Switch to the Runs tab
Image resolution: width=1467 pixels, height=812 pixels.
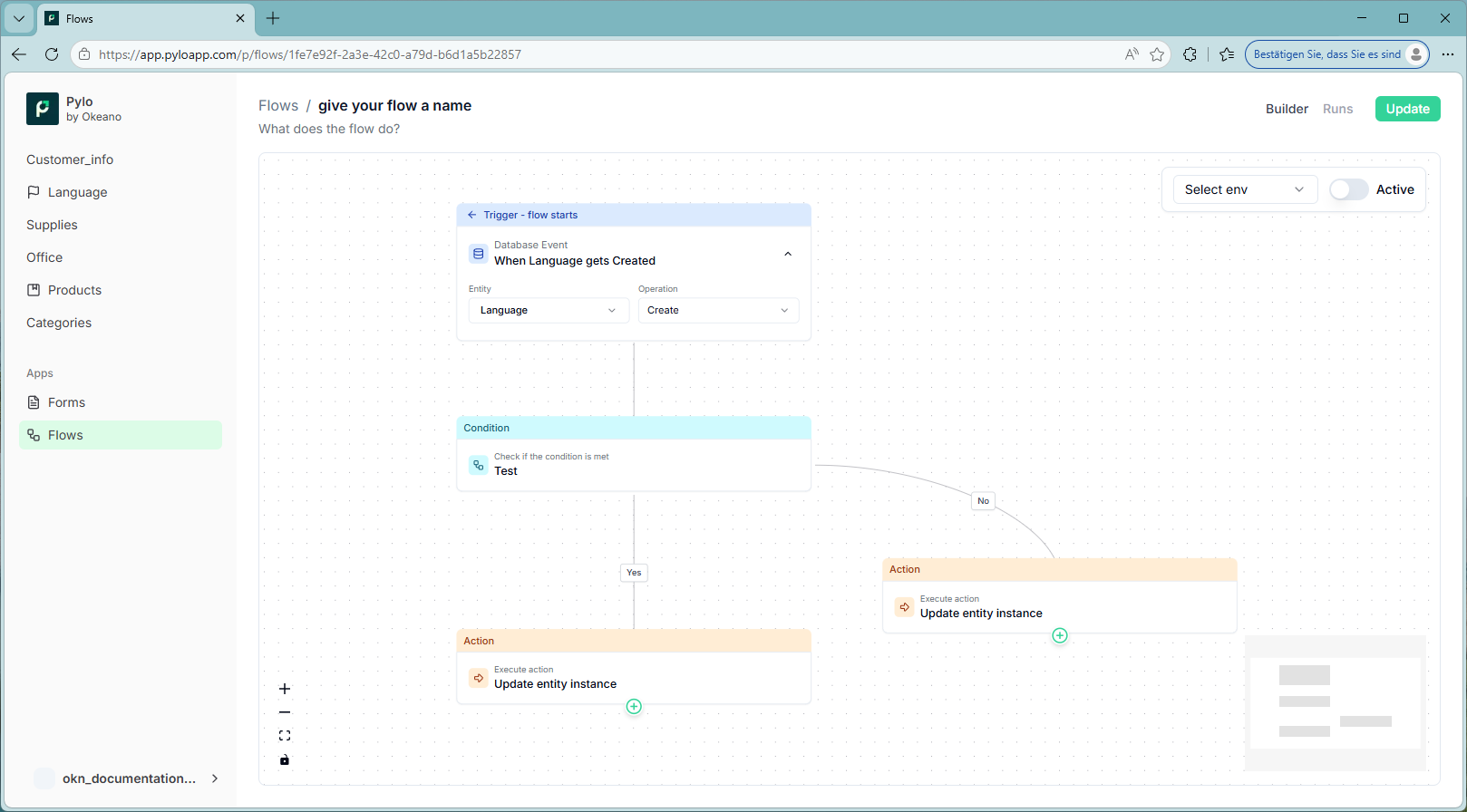coord(1337,109)
